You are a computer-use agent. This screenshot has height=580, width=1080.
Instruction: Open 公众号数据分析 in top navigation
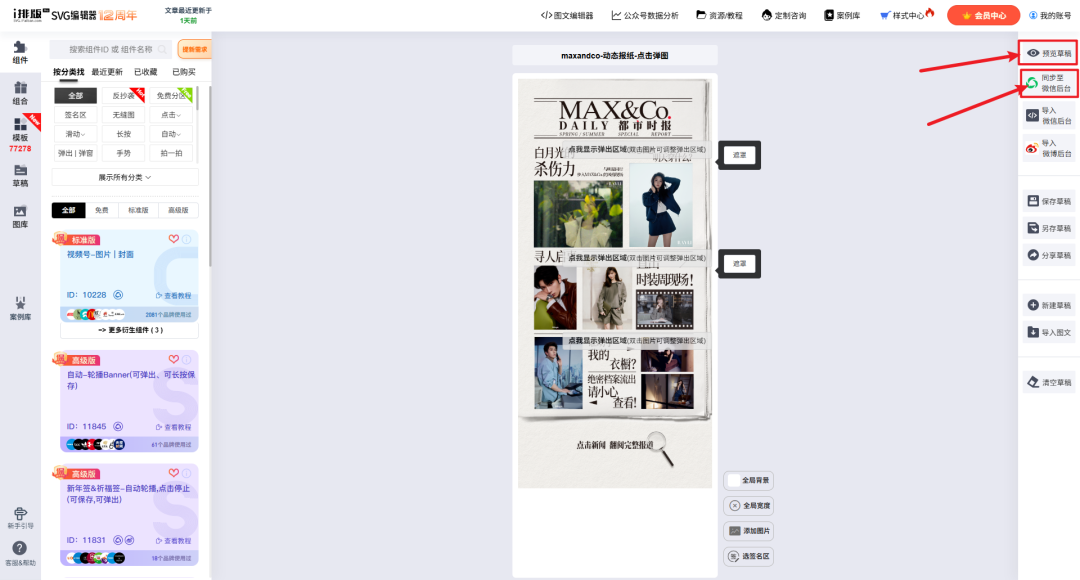645,15
